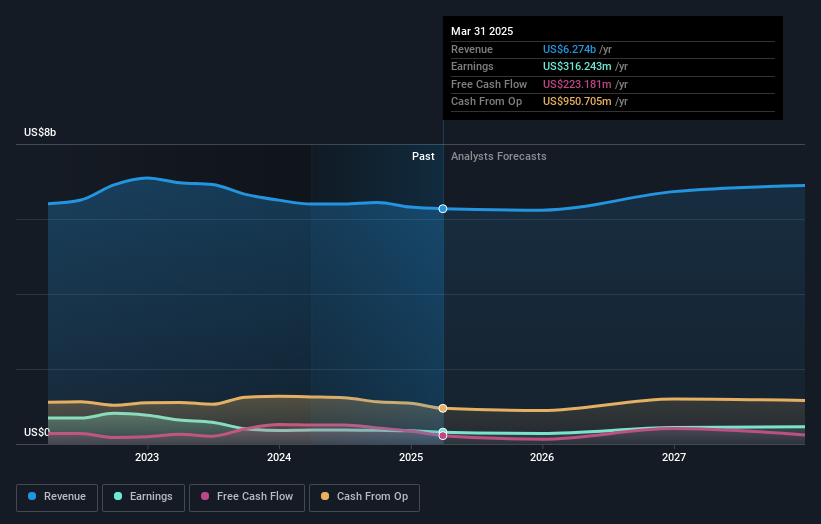Click the pink Free Cash Flow legend dot

(x=205, y=496)
